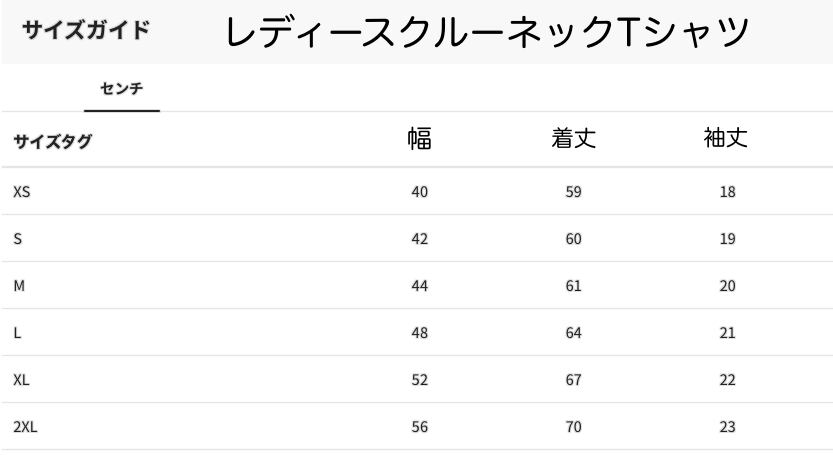The height and width of the screenshot is (469, 833).
Task: Click the サイズガイド title
Action: 86,29
